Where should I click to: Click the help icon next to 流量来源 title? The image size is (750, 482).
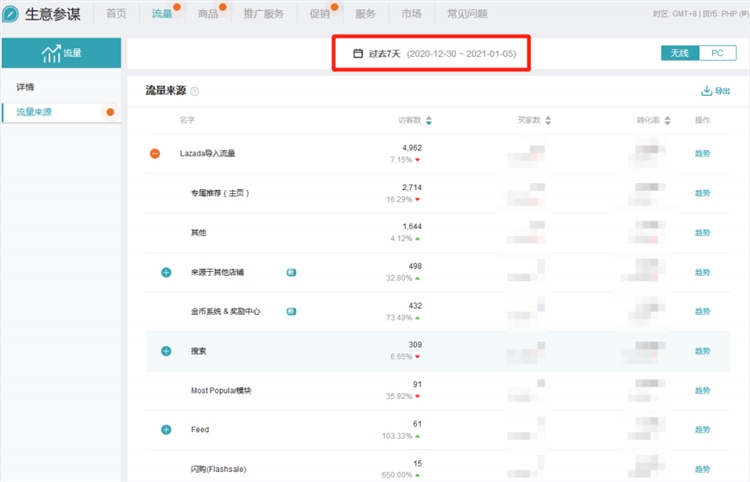point(194,91)
